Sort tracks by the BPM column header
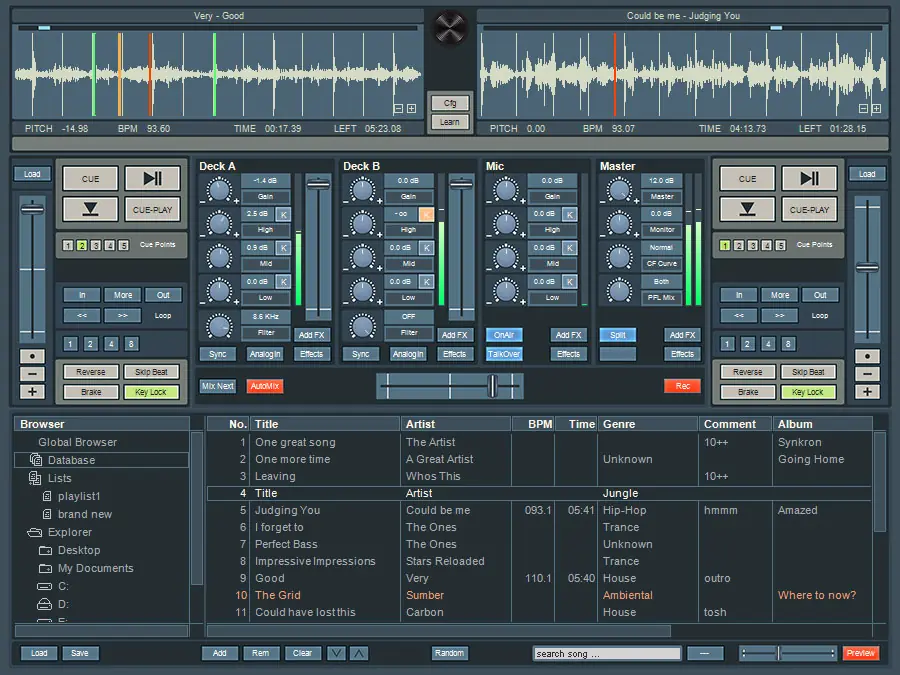The width and height of the screenshot is (900, 675). [532, 424]
